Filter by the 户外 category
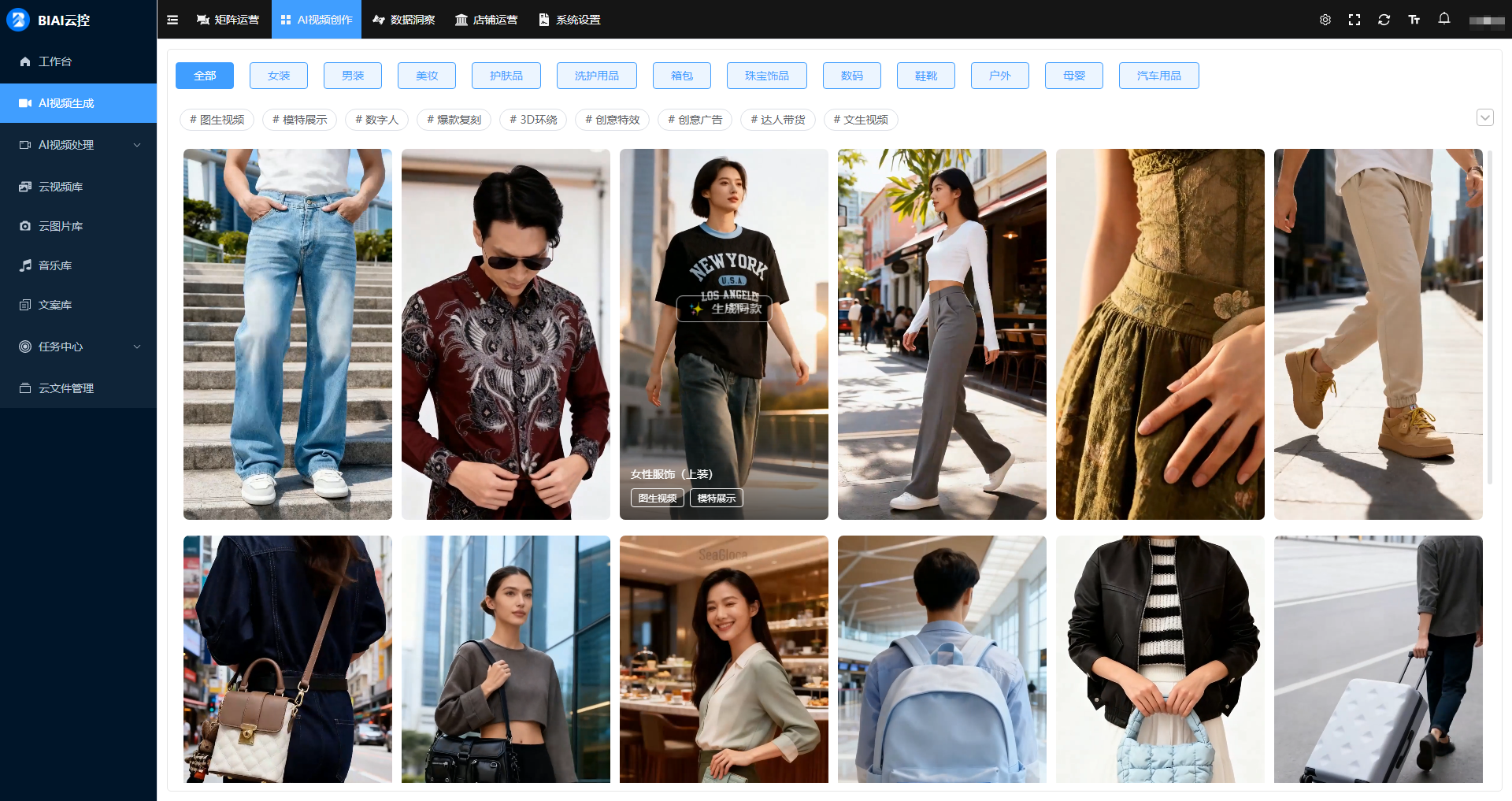This screenshot has height=801, width=1512. [x=1000, y=76]
